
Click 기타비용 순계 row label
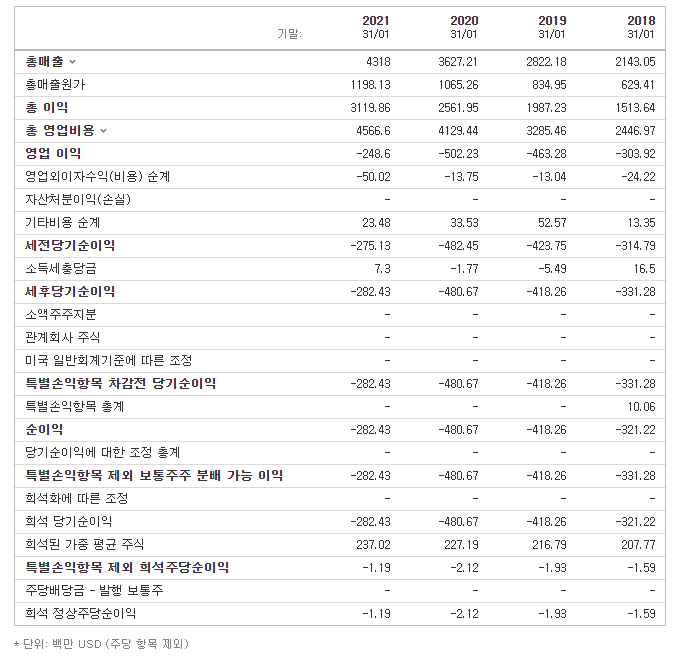pos(63,222)
